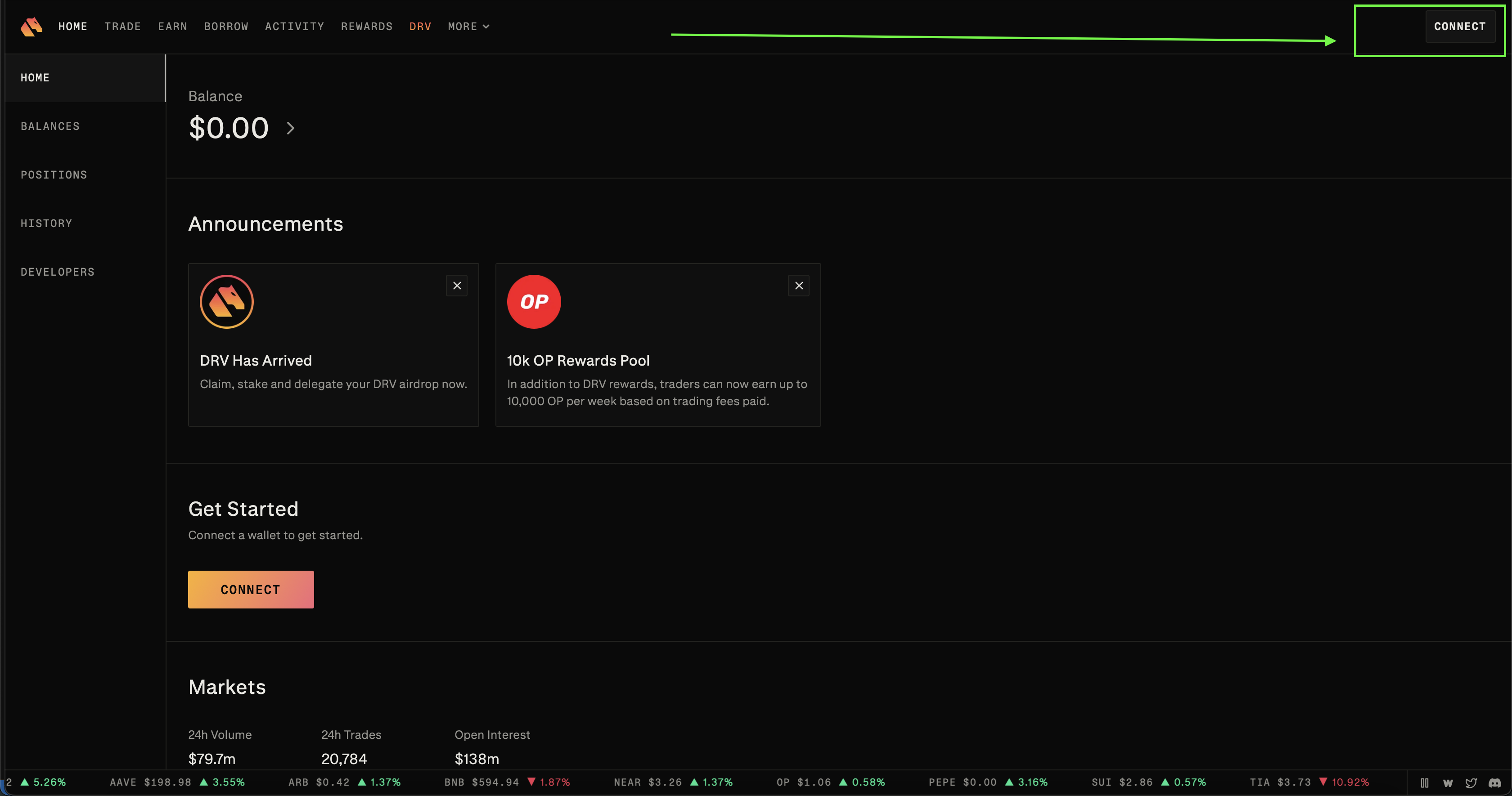Go to the DRV tab
The image size is (1512, 796).
click(420, 27)
